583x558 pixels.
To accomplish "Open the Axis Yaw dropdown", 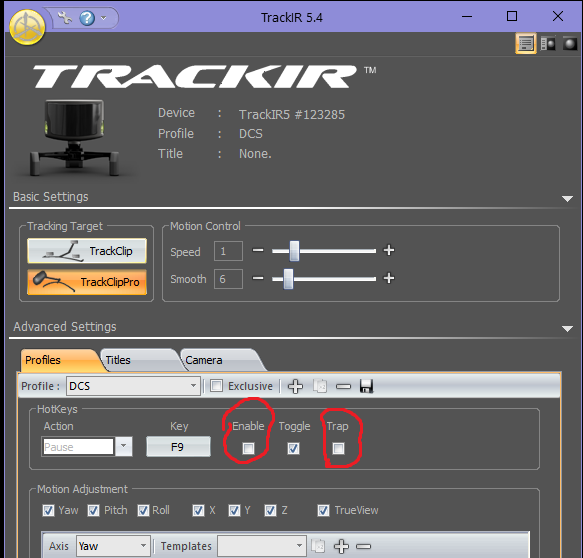I will 113,546.
